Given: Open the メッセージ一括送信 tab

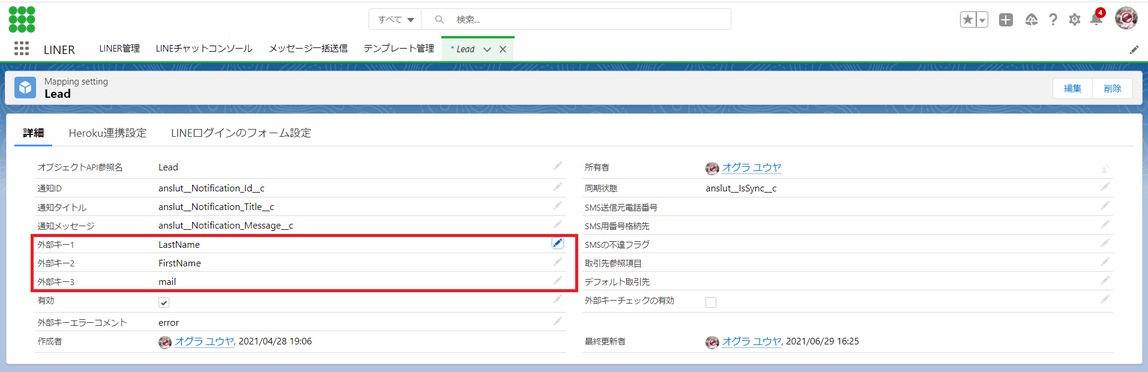Looking at the screenshot, I should [308, 49].
